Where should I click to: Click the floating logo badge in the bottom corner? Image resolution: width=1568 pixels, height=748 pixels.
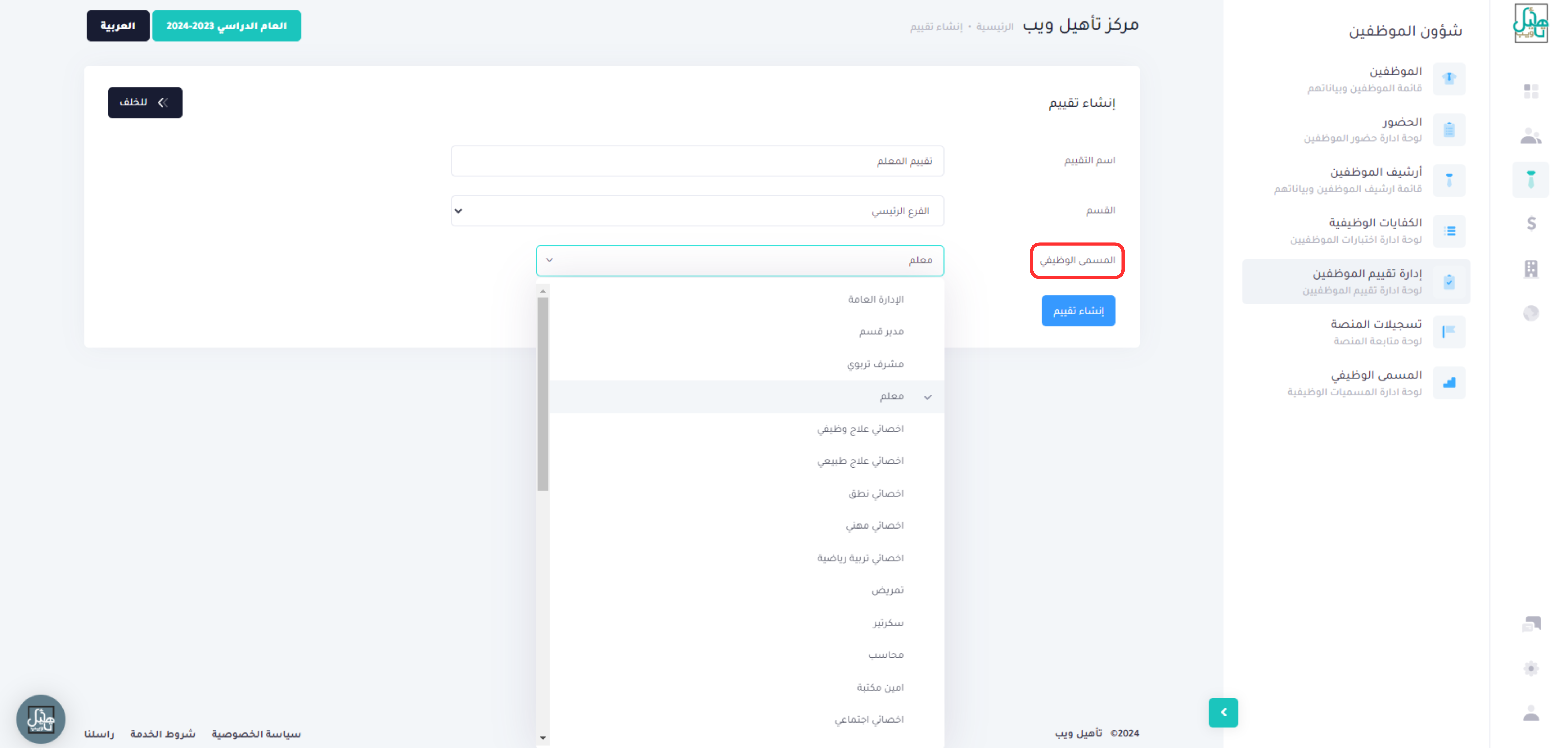pos(41,719)
